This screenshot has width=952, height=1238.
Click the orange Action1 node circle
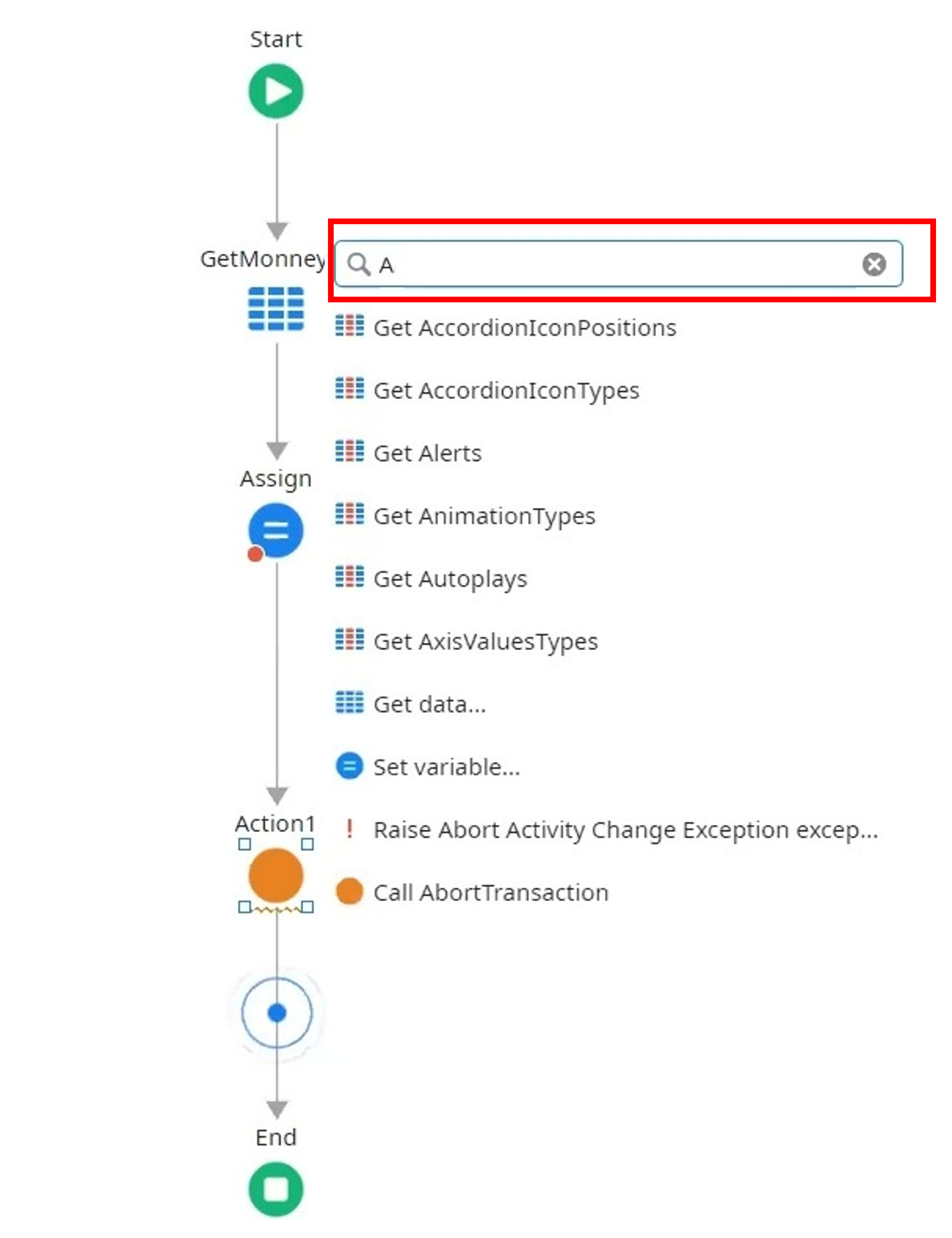[276, 875]
